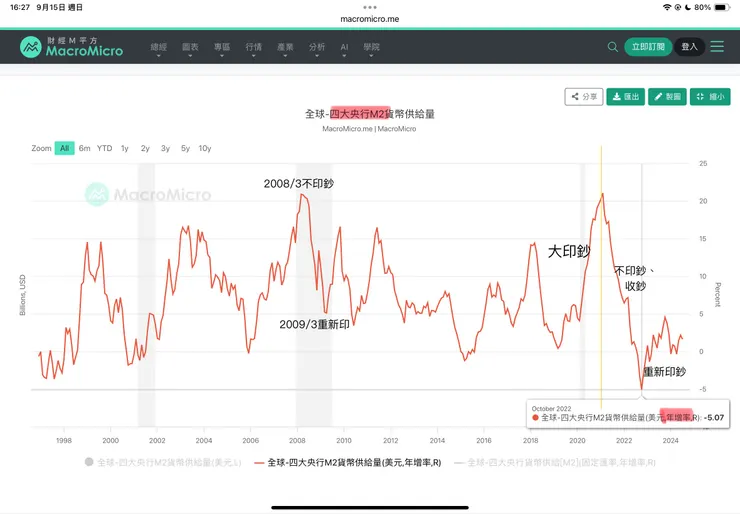
Task: Click the chart title 全球-四大央行M2貨幣供給量
Action: tap(370, 114)
